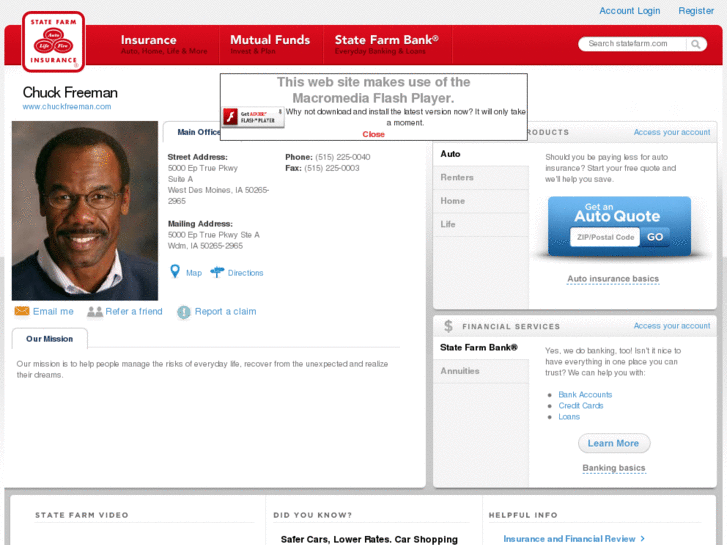Open the Bank Accounts link

point(585,395)
